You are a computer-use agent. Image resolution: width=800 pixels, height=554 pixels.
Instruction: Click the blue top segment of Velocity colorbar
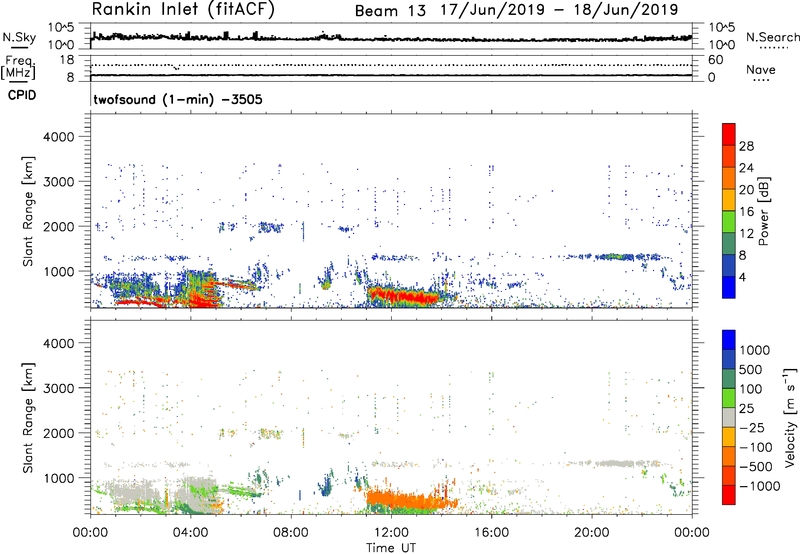pos(729,340)
